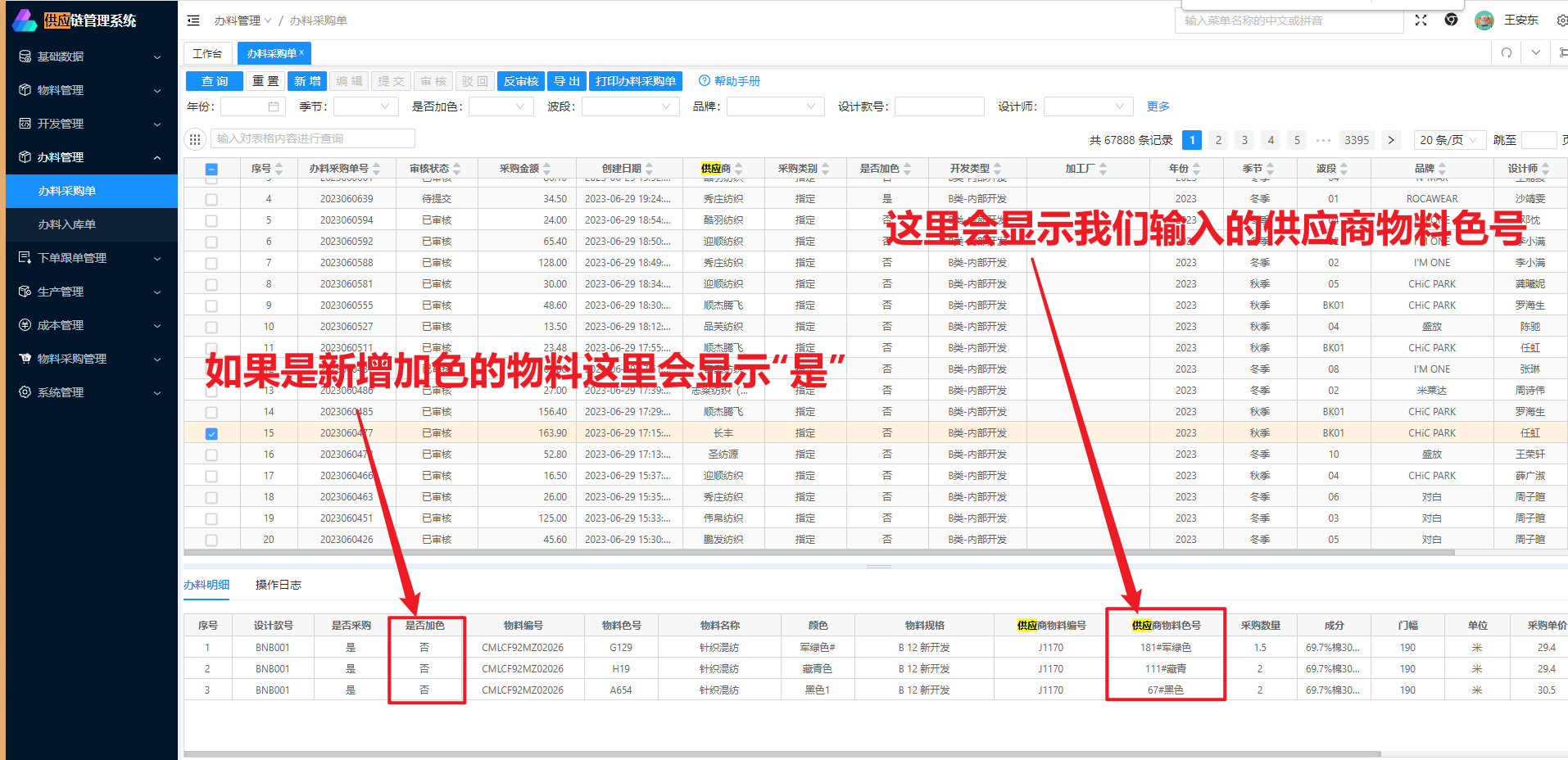1568x760 pixels.
Task: Collapse sidebar with the menu fold icon
Action: 193,20
